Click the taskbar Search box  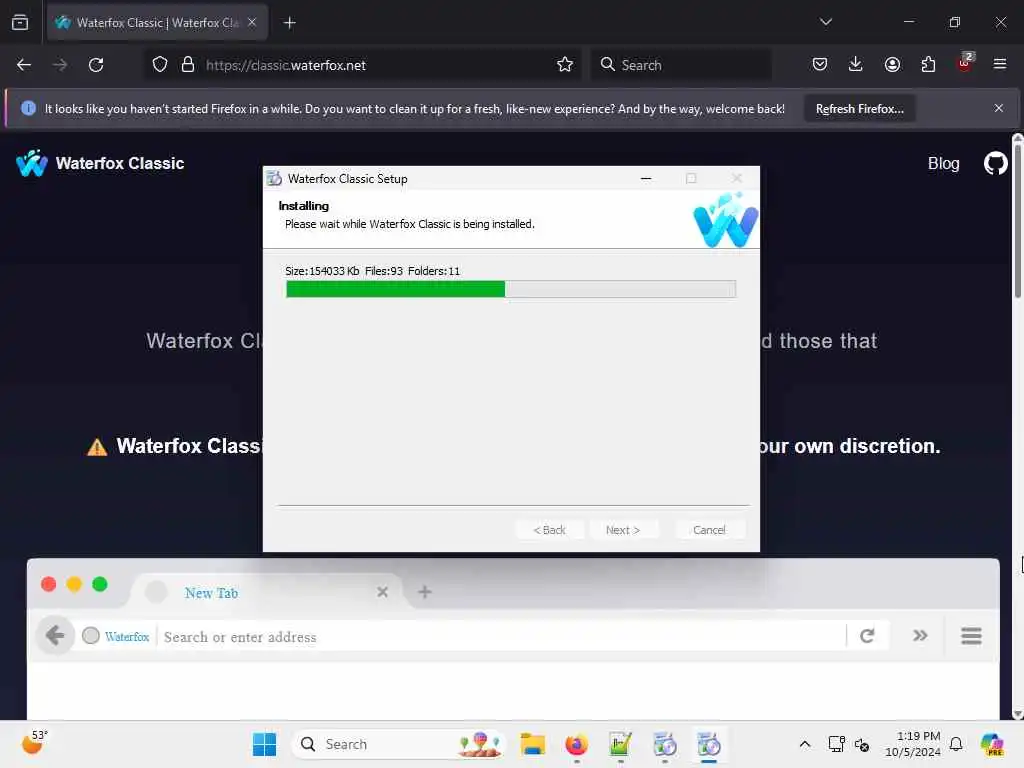[398, 744]
